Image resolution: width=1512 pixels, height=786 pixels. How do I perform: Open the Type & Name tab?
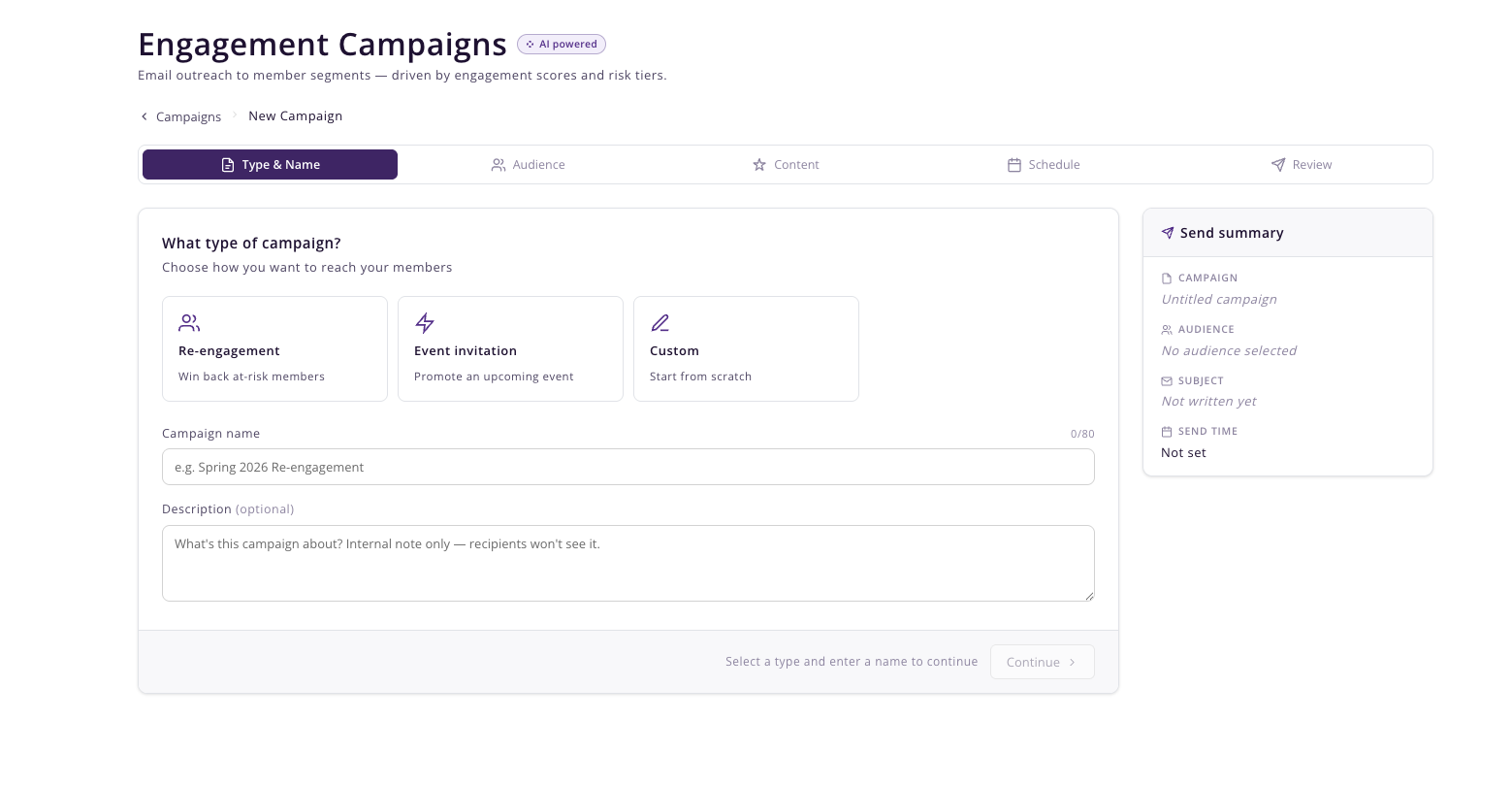(x=270, y=165)
